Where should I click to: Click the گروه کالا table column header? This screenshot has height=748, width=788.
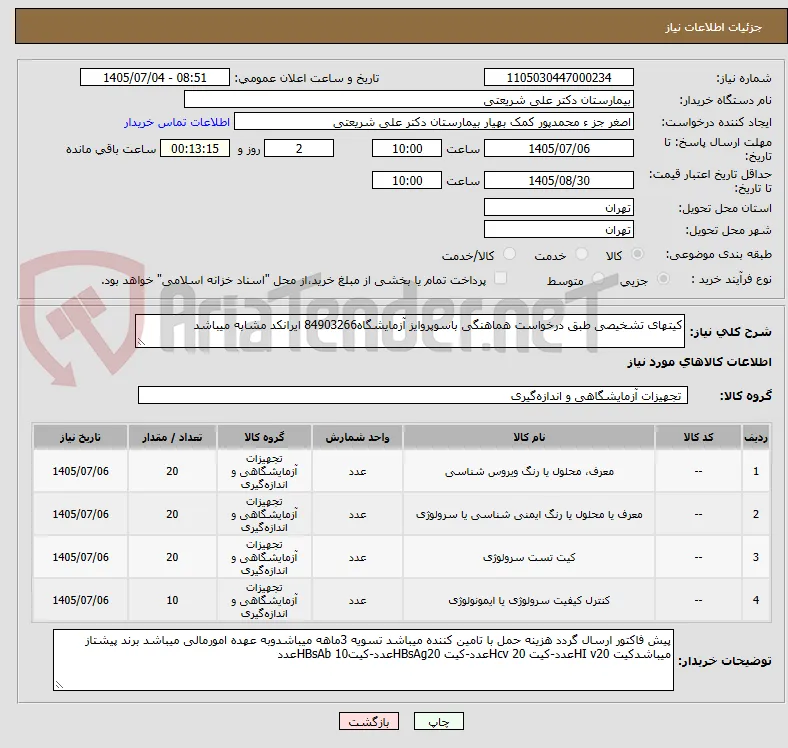tap(264, 437)
